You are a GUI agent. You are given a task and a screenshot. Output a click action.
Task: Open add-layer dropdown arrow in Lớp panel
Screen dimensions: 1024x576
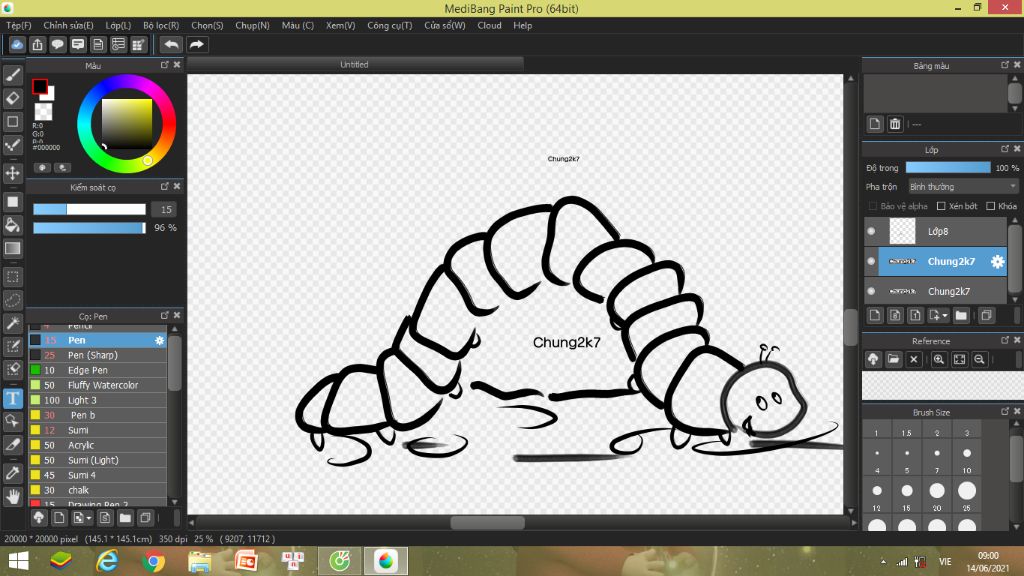coord(938,315)
